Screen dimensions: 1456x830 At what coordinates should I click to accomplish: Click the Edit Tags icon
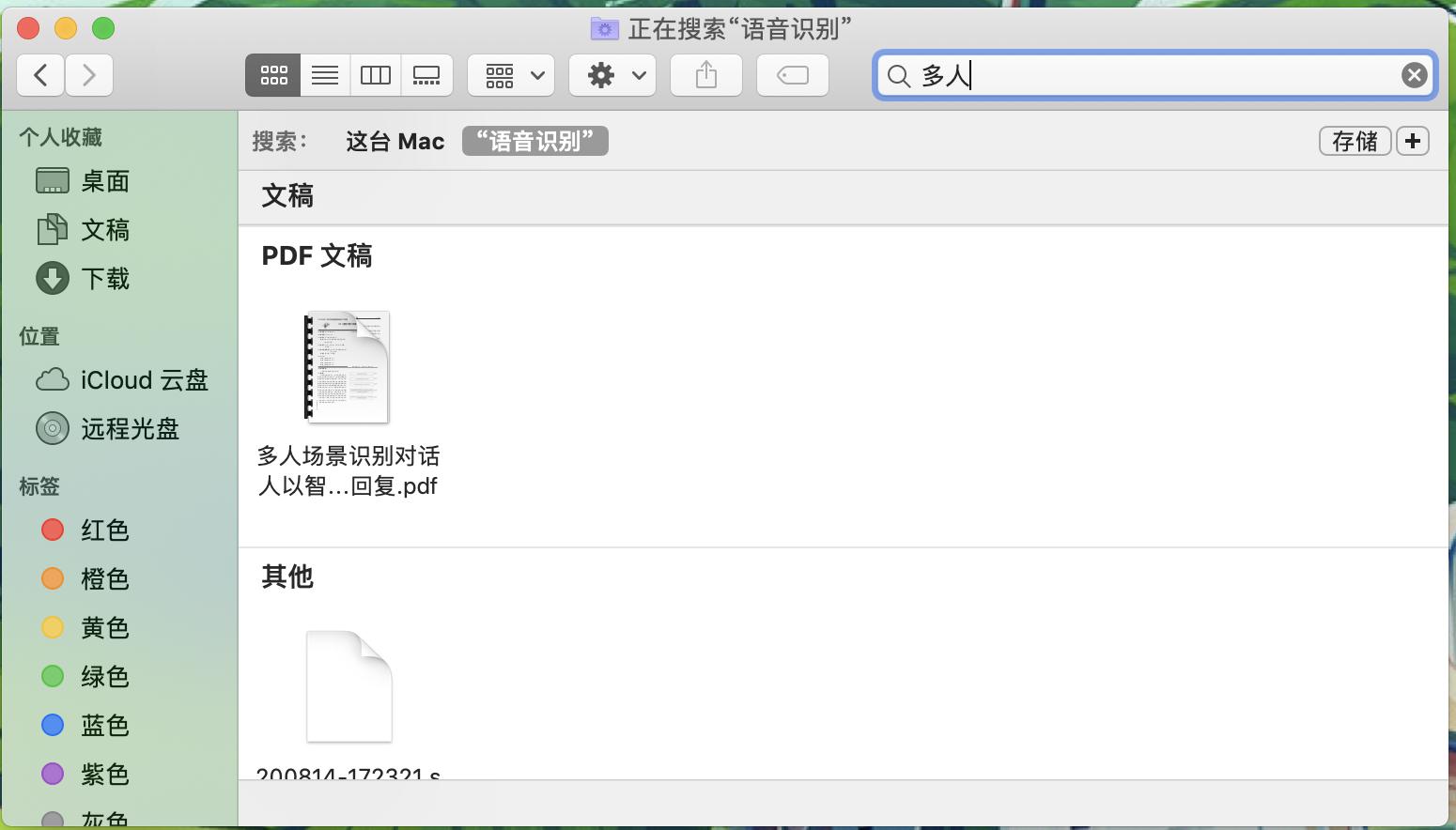pyautogui.click(x=792, y=75)
